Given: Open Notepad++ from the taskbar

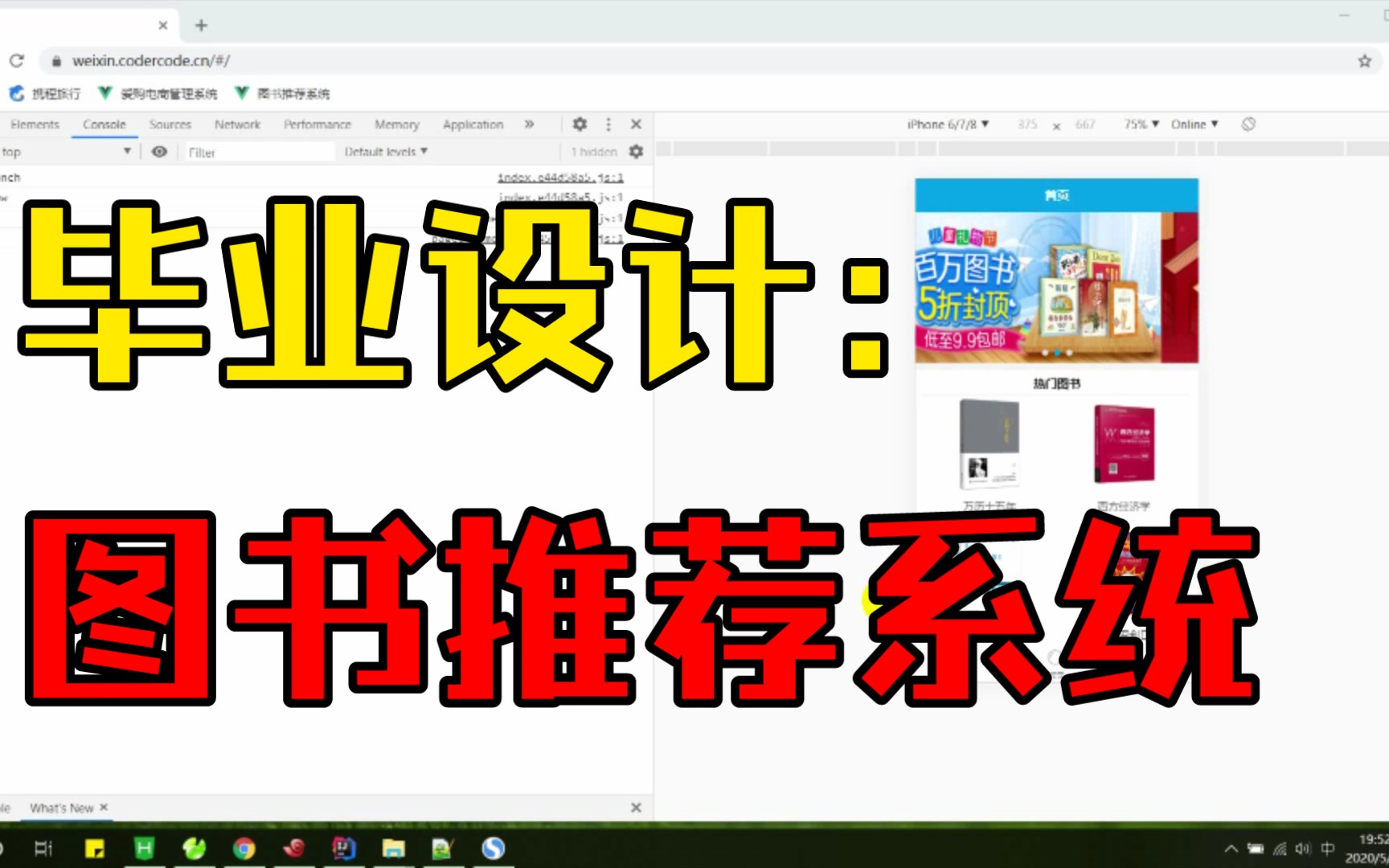Looking at the screenshot, I should coord(443,848).
